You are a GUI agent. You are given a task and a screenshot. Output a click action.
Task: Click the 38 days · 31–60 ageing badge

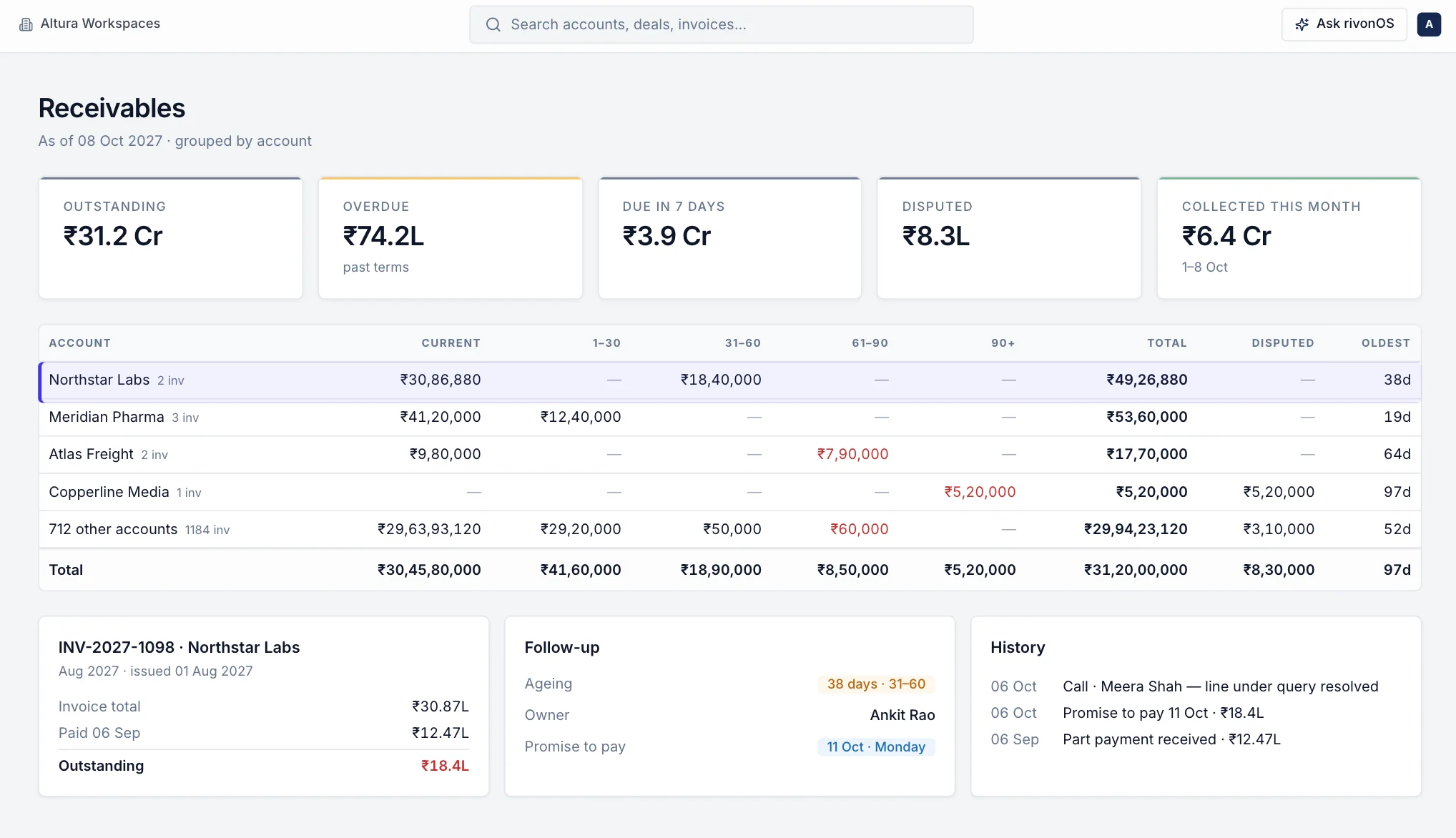pyautogui.click(x=876, y=684)
